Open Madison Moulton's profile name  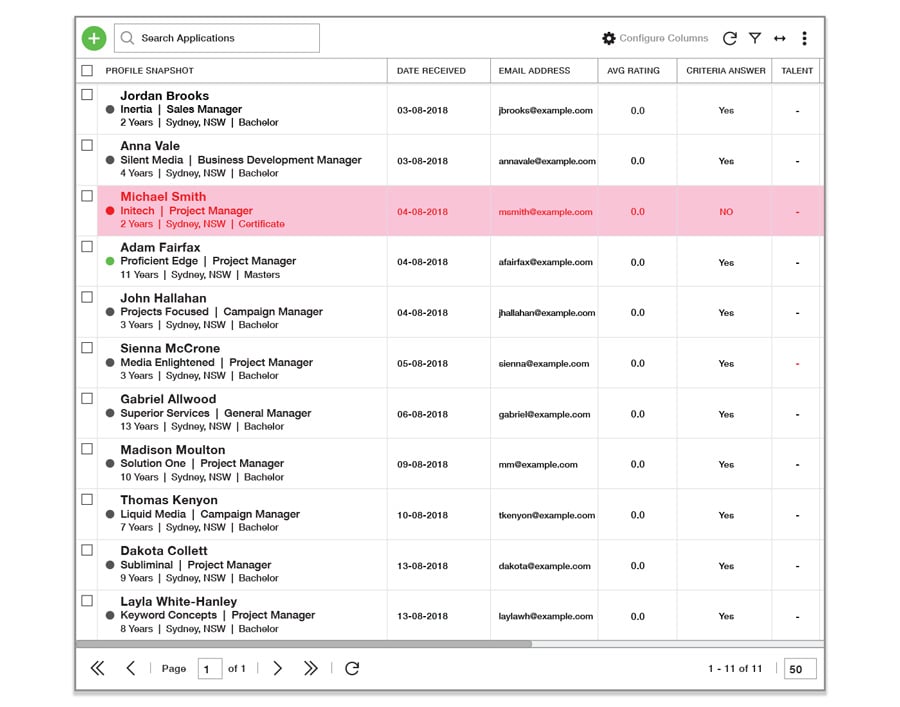coord(172,450)
